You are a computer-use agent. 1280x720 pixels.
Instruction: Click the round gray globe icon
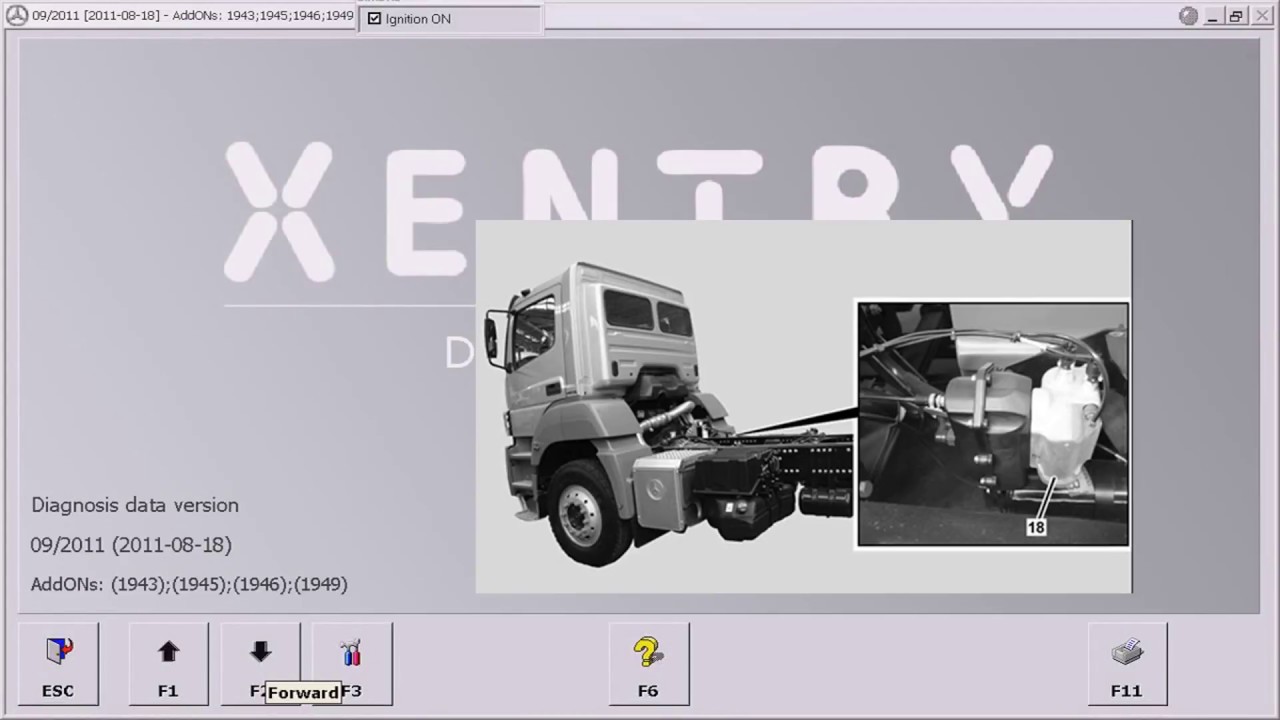pyautogui.click(x=1188, y=16)
